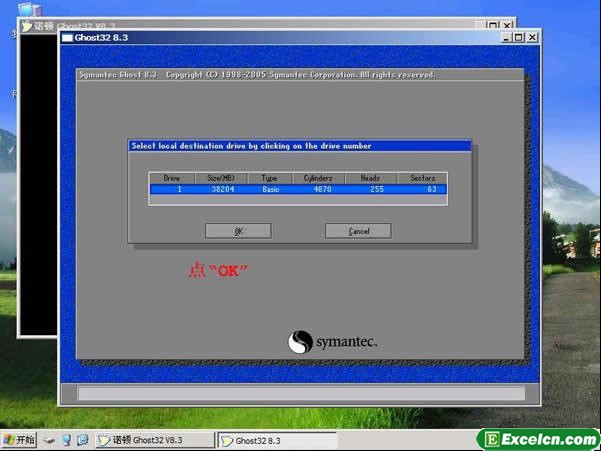Click the first quick launch drive icon
Viewport: 601px width, 451px height.
click(x=49, y=440)
